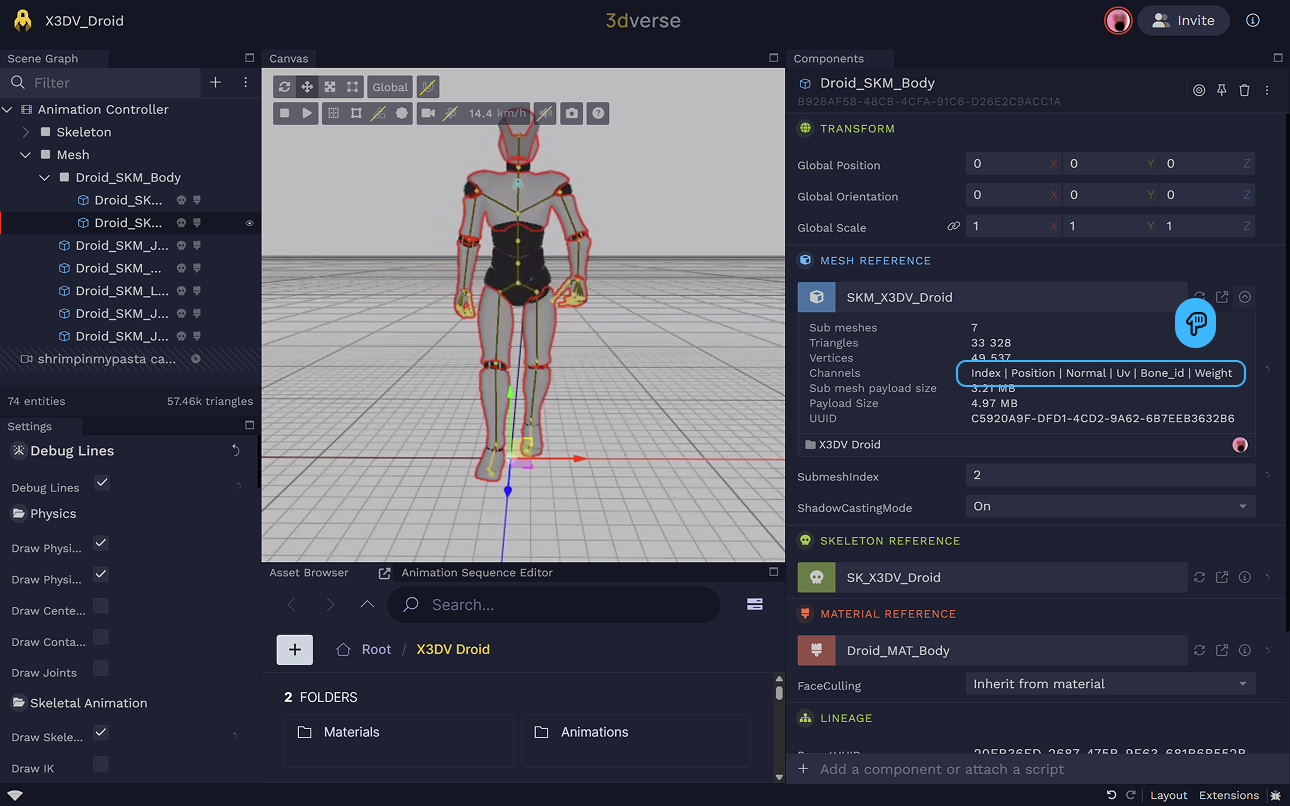Expand the Skeleton tree node
Image resolution: width=1290 pixels, height=806 pixels.
tap(27, 132)
